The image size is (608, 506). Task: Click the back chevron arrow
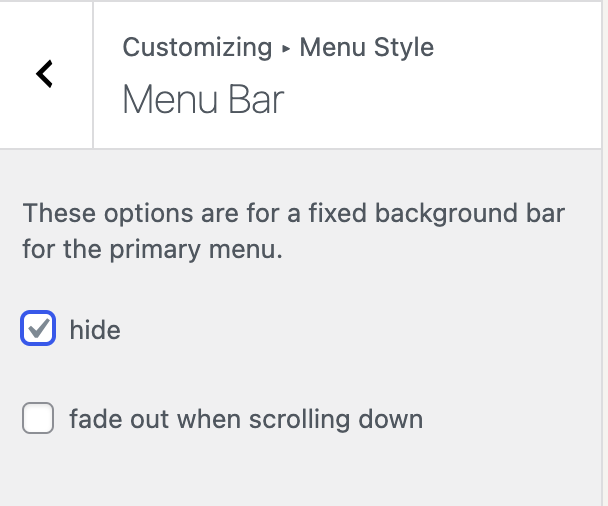pyautogui.click(x=45, y=74)
